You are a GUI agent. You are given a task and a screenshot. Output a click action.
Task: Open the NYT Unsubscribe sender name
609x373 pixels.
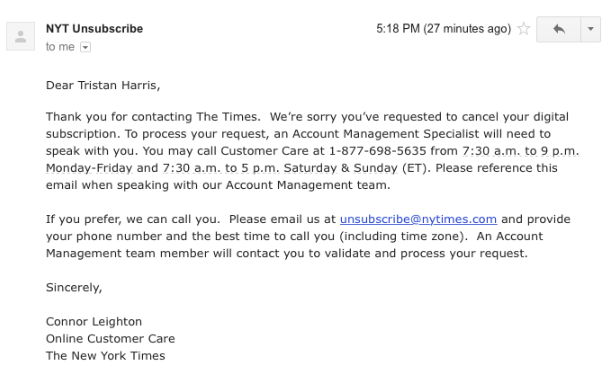(x=94, y=29)
